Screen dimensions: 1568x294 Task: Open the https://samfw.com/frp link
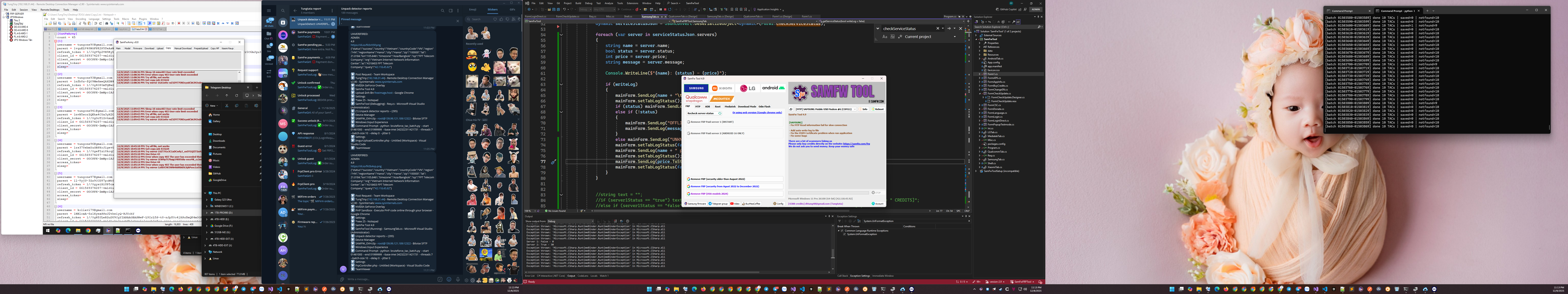[x=856, y=144]
